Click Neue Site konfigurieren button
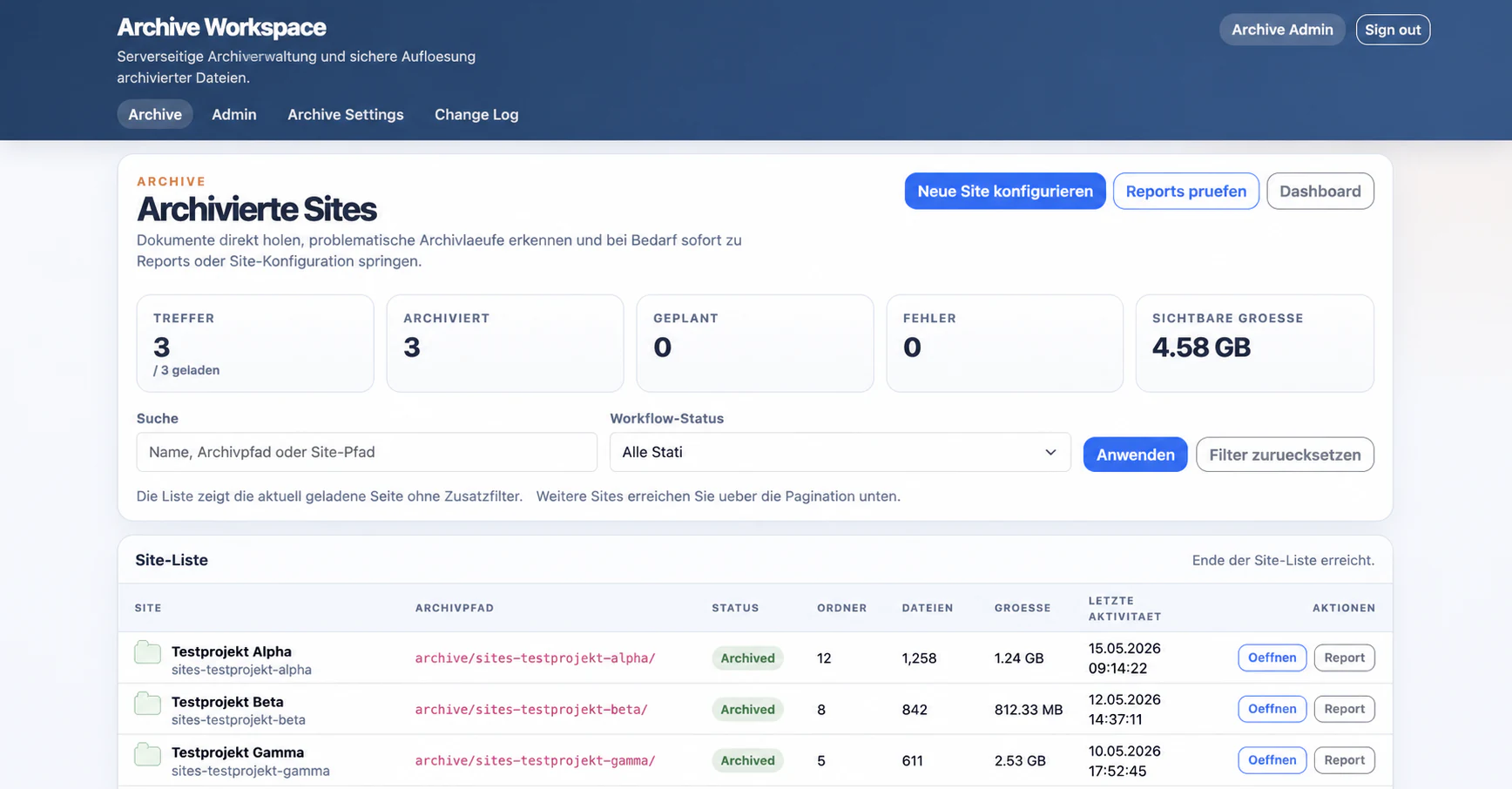Image resolution: width=1512 pixels, height=789 pixels. point(1005,191)
